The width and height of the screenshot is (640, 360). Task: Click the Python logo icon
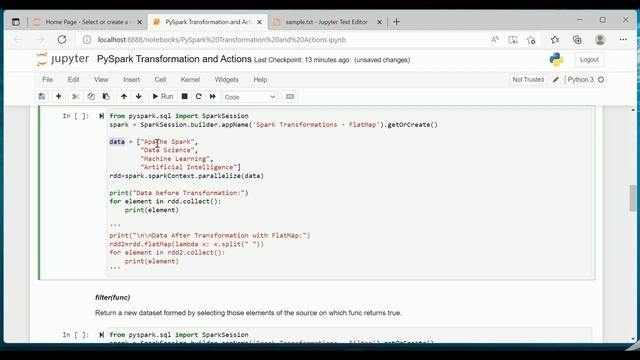click(x=556, y=60)
